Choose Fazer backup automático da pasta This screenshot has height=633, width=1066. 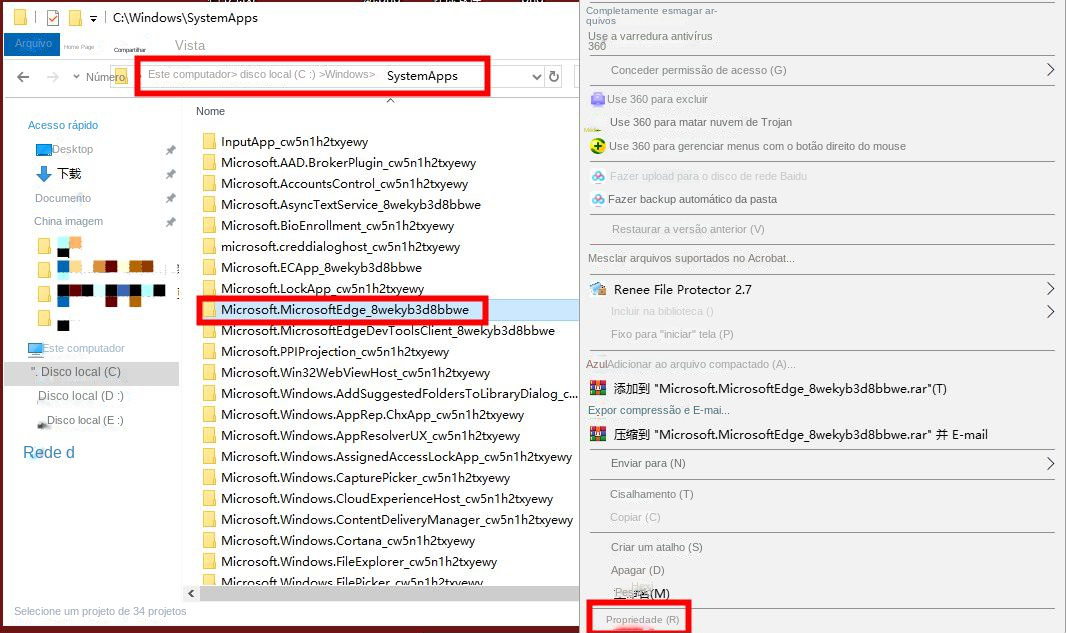click(x=692, y=199)
